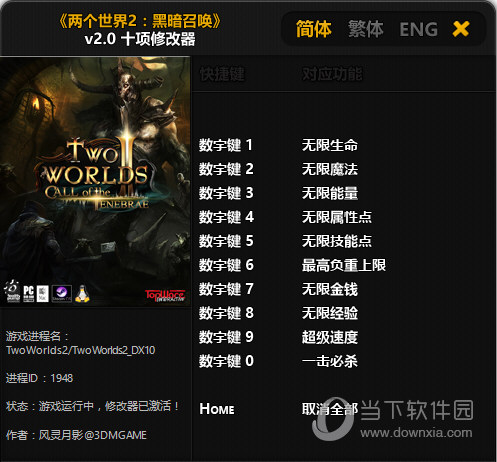Click the Home hotkey label
Screen dimensions: 497x462
[217, 409]
